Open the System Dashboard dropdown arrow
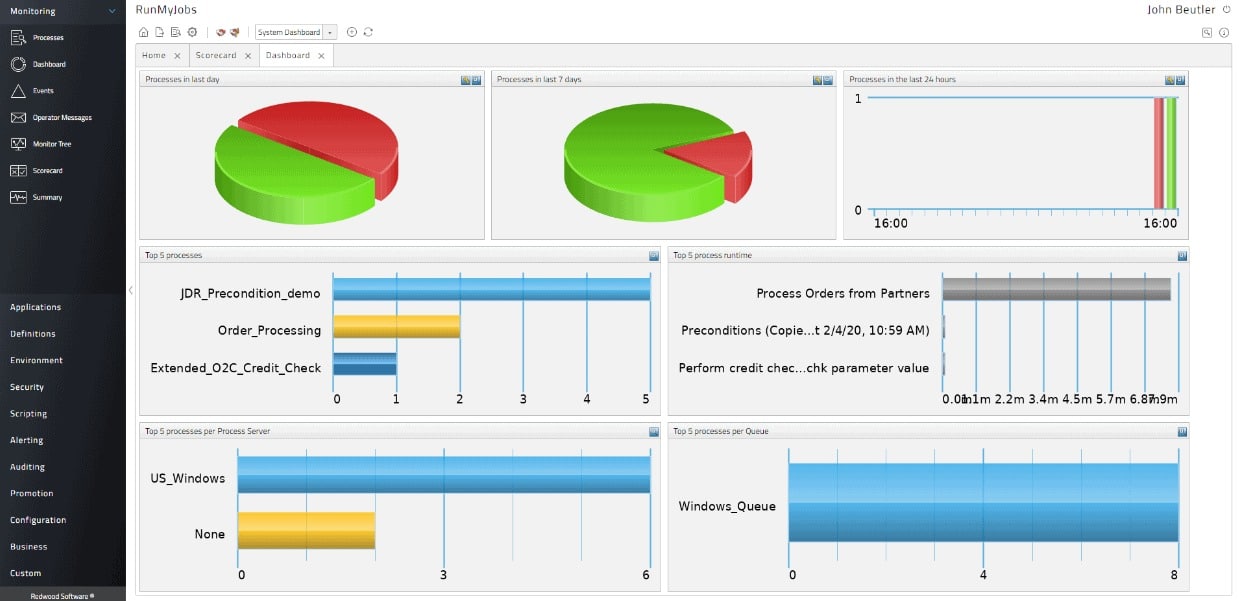1239x601 pixels. pos(330,33)
